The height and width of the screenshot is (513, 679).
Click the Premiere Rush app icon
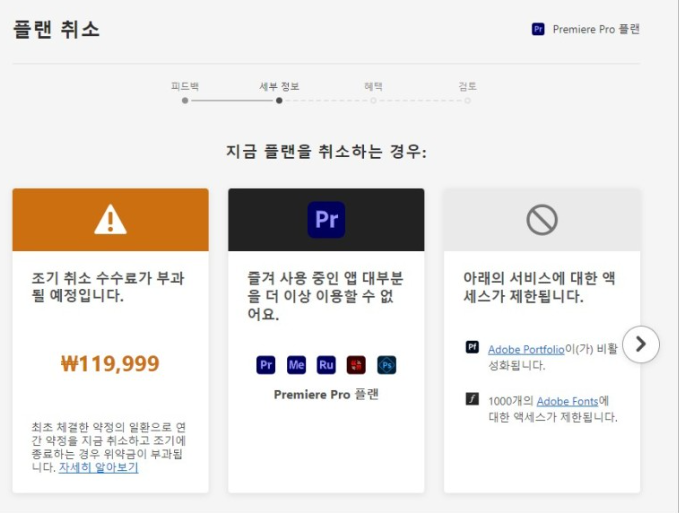(326, 365)
